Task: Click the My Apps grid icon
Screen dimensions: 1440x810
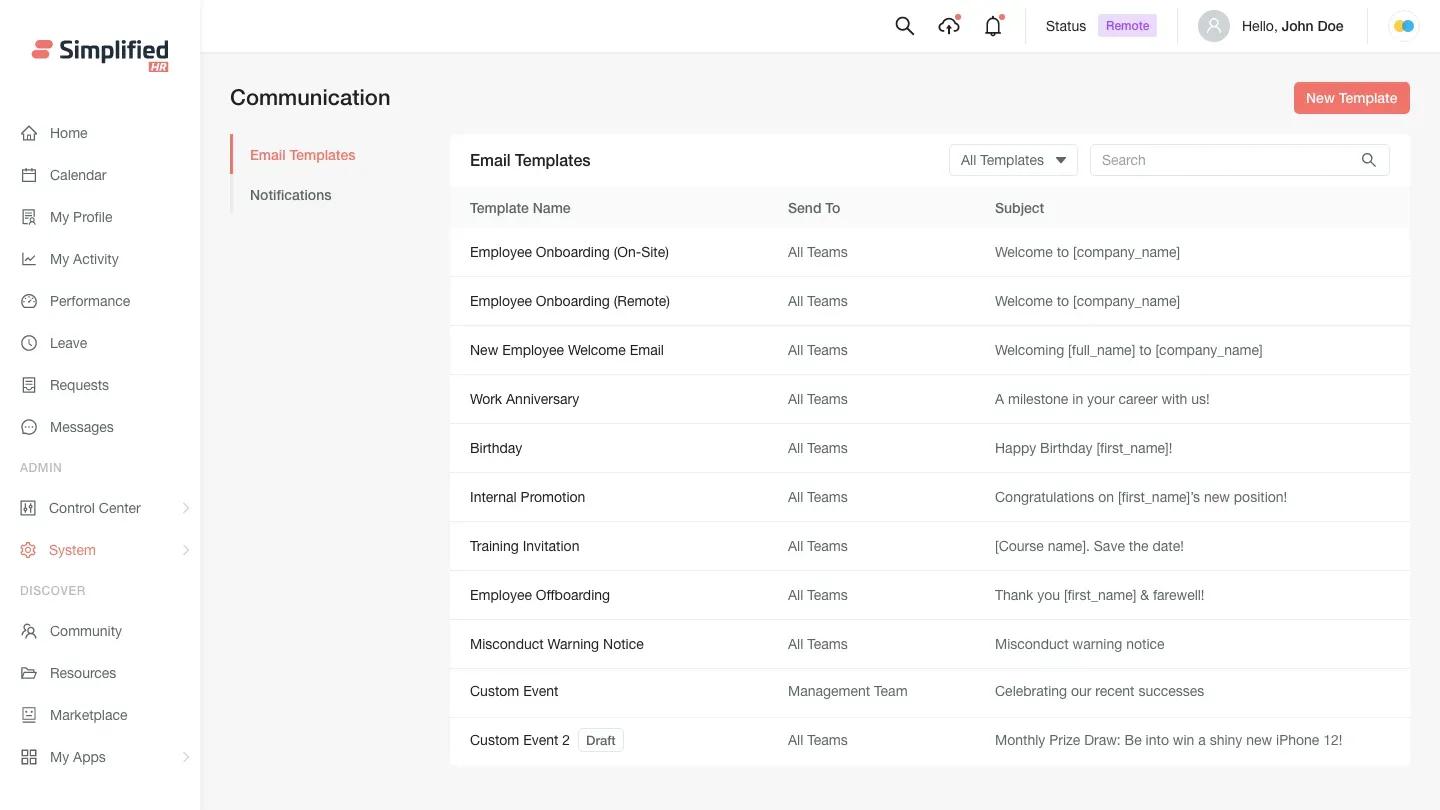Action: click(29, 757)
